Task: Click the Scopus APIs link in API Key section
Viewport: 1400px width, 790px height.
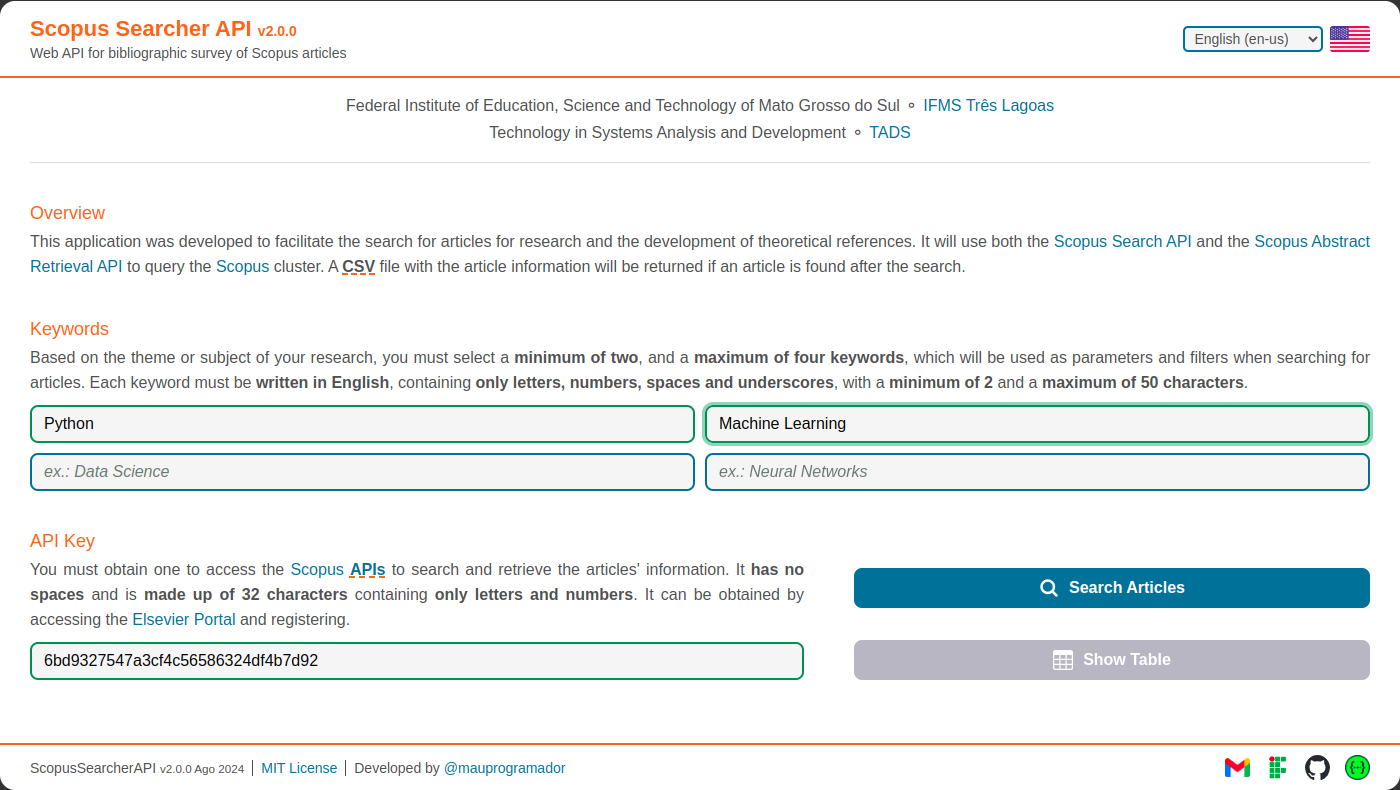Action: click(x=338, y=569)
